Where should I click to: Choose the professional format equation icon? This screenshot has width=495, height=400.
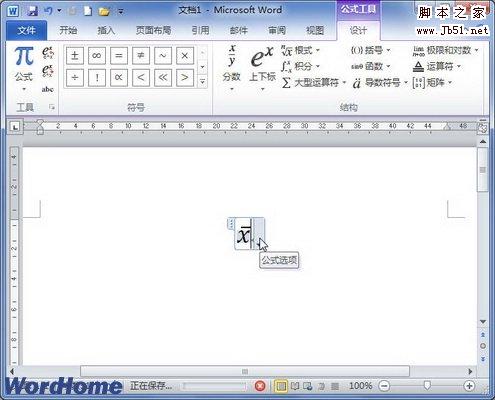(x=48, y=53)
